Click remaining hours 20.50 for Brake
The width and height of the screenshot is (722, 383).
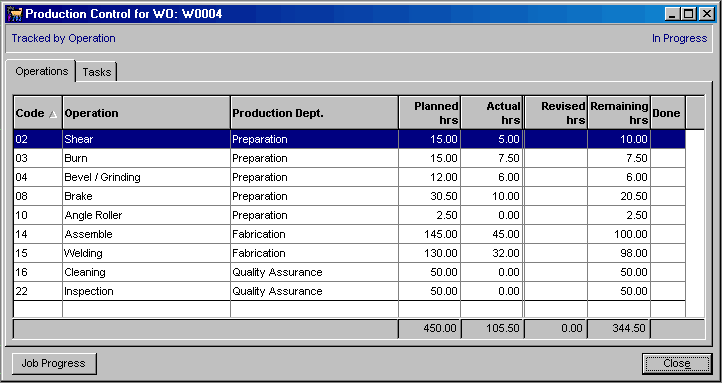point(619,196)
